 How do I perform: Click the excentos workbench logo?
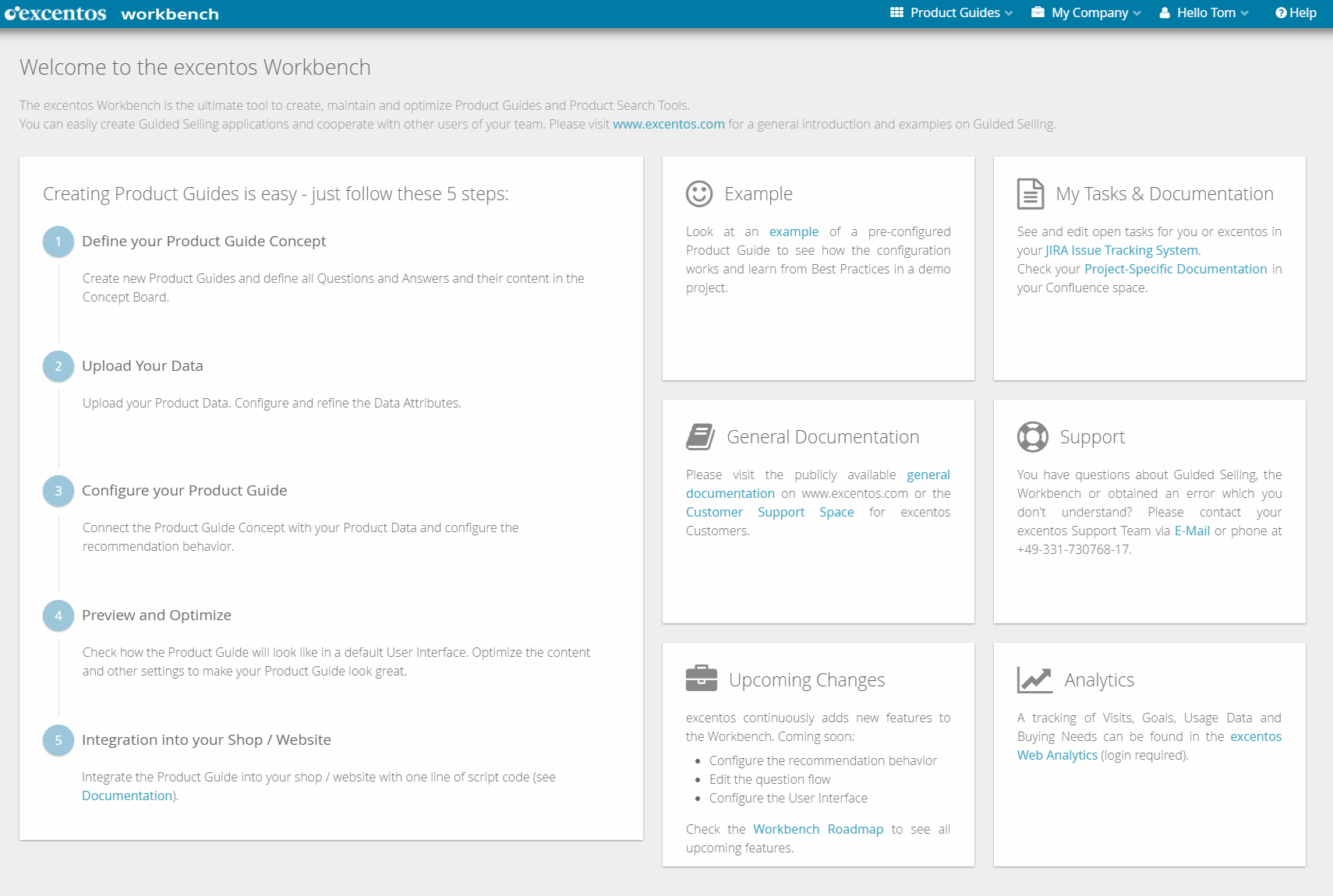tap(111, 13)
